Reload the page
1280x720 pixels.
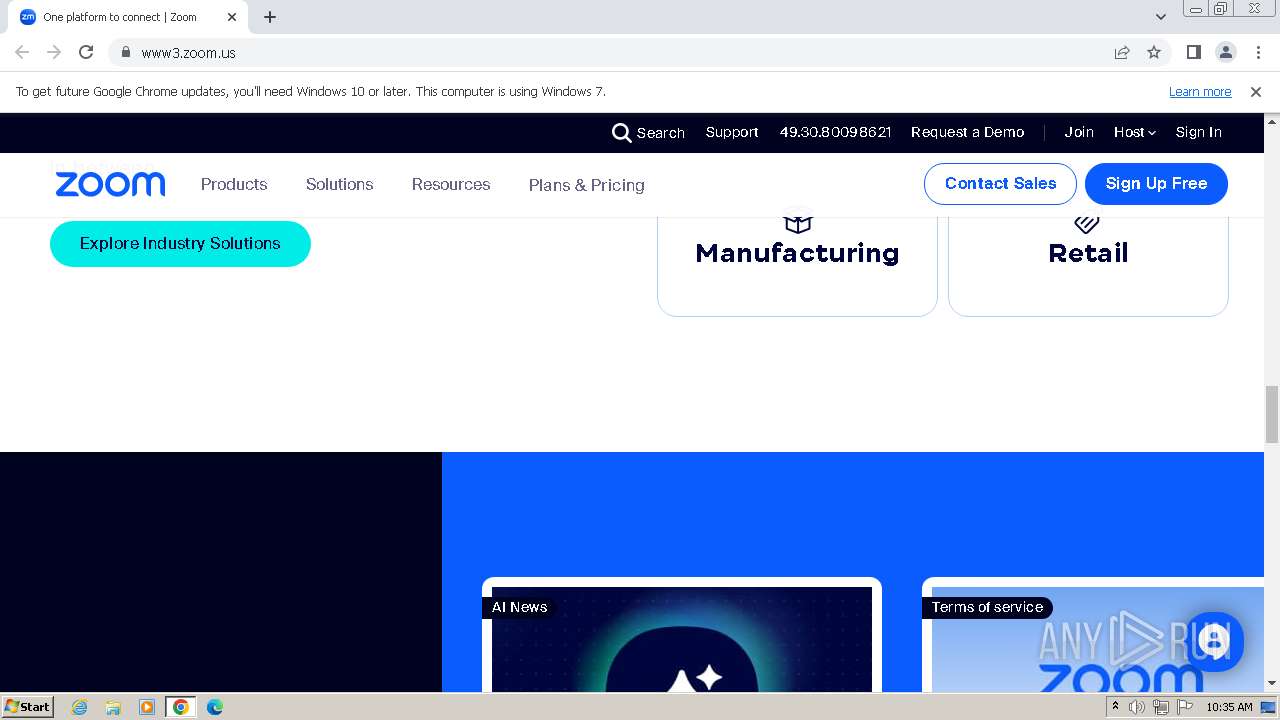point(86,52)
